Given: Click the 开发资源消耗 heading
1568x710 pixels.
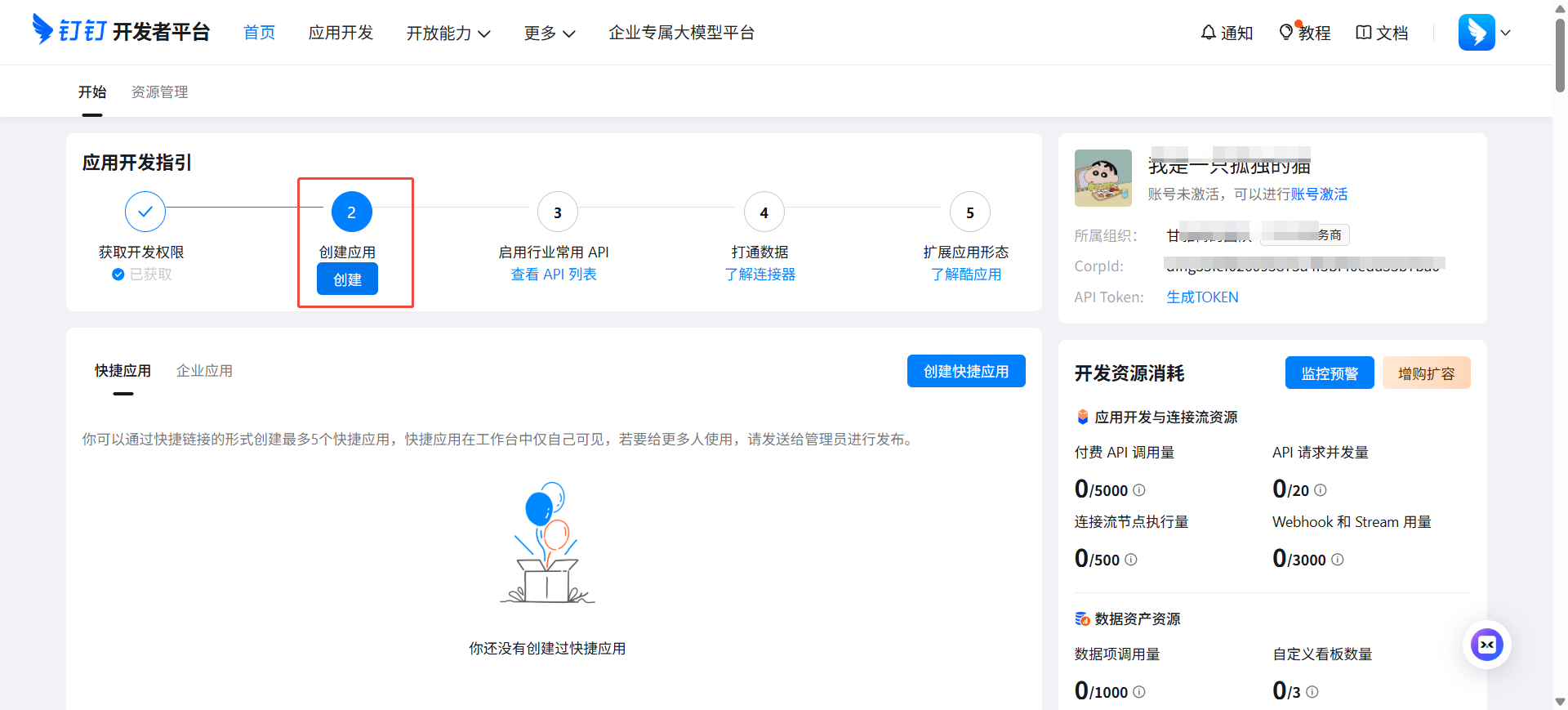Looking at the screenshot, I should click(x=1129, y=373).
